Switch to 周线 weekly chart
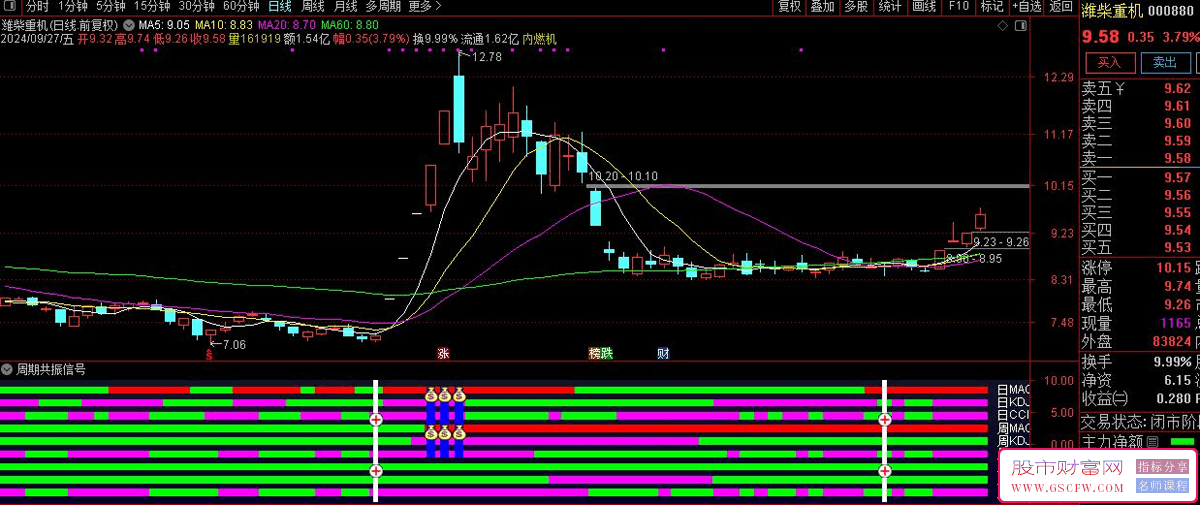 pyautogui.click(x=313, y=7)
